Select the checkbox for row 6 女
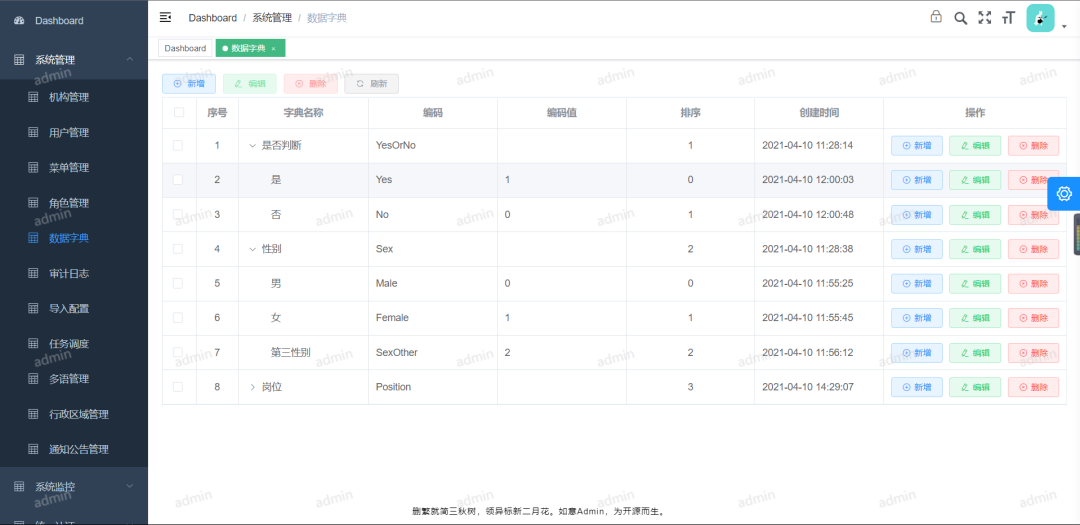1080x525 pixels. tap(178, 318)
